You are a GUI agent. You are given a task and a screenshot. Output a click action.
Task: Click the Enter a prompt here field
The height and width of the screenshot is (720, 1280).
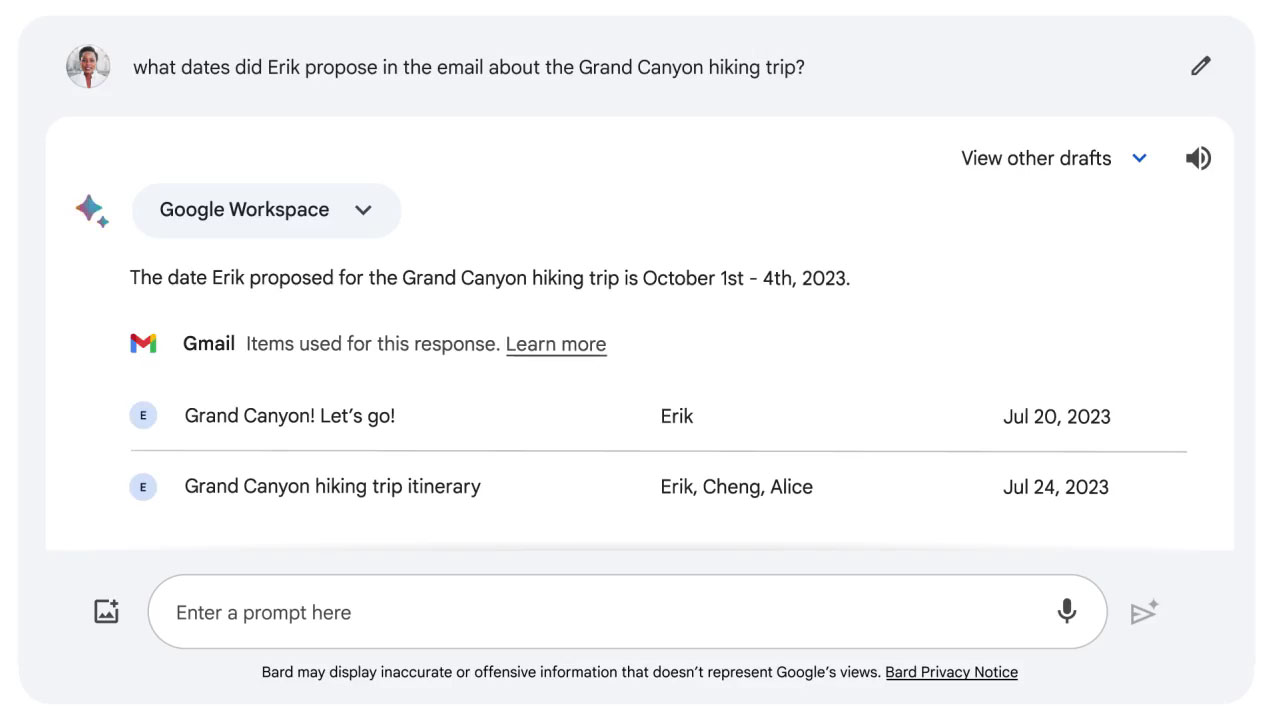[x=627, y=612]
